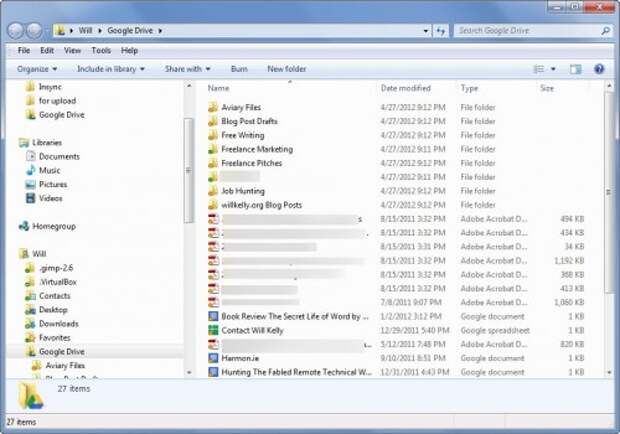
Task: Open the Documents library
Action: [59, 157]
